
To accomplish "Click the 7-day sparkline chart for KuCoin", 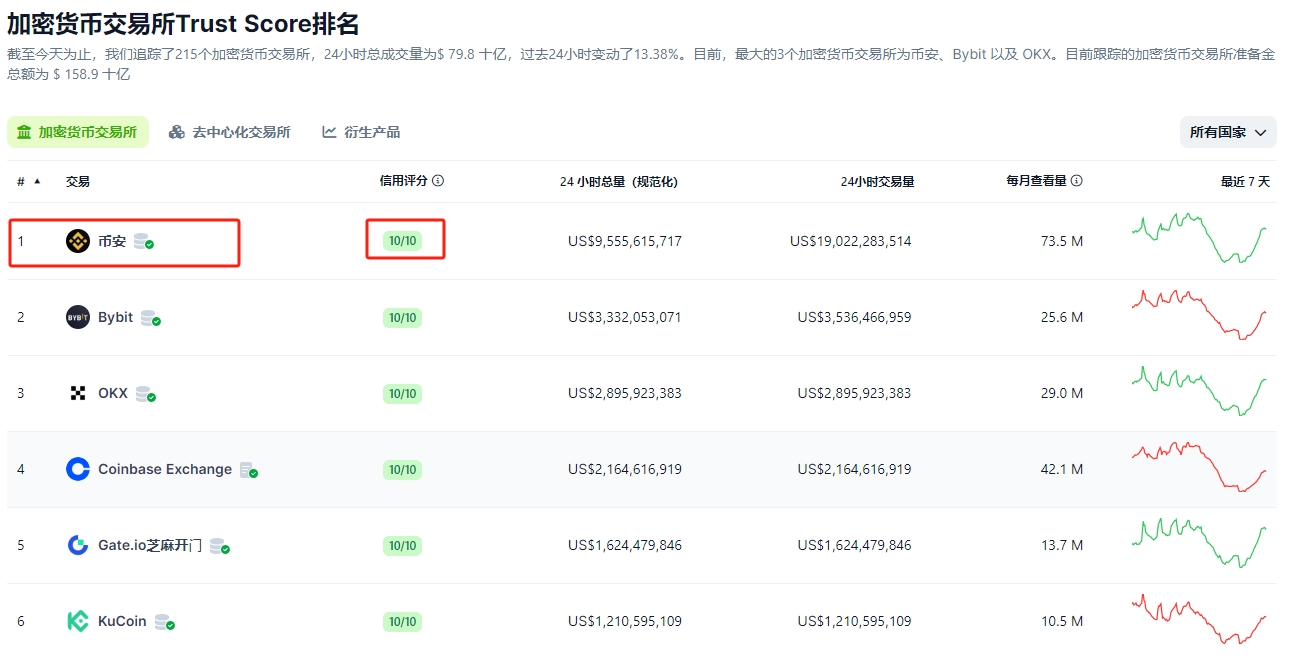I will point(1199,619).
